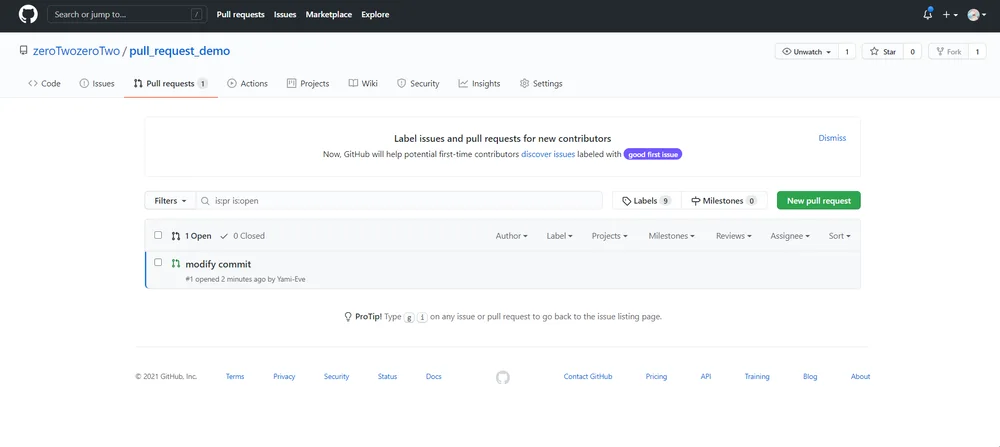The height and width of the screenshot is (447, 1000).
Task: Open the zeroTwozeroTwo owner link
Action: pos(76,51)
